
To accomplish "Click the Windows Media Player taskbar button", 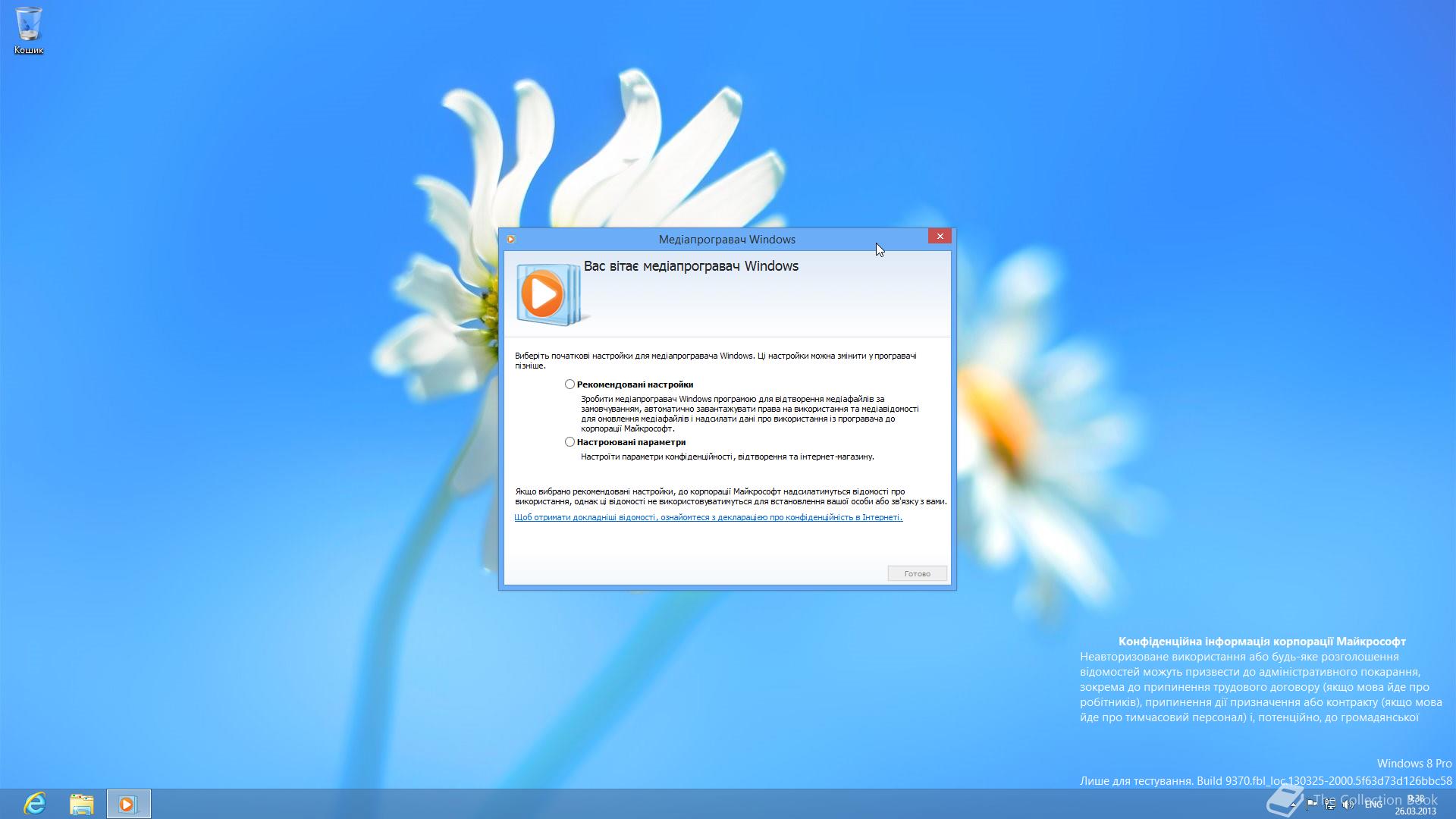I will pos(128,804).
